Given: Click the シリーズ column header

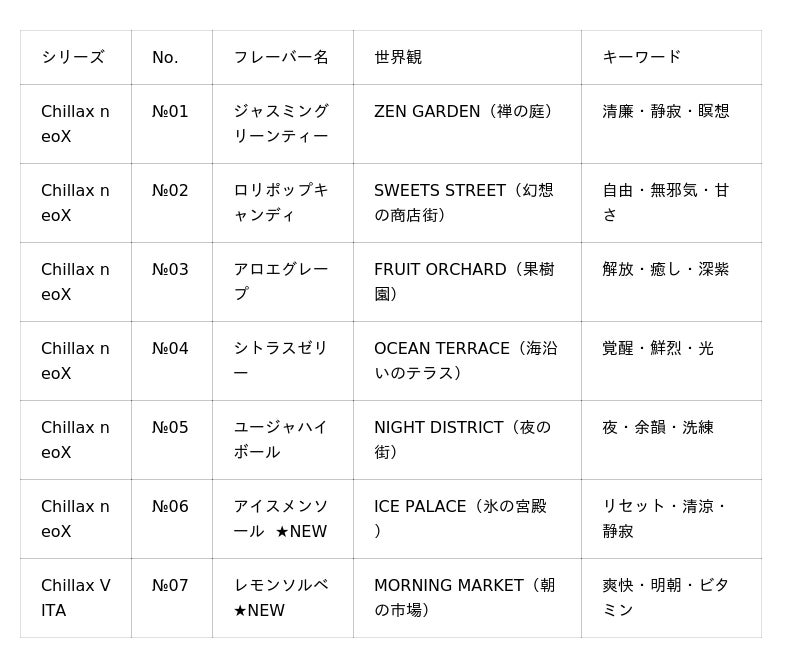Looking at the screenshot, I should (73, 57).
